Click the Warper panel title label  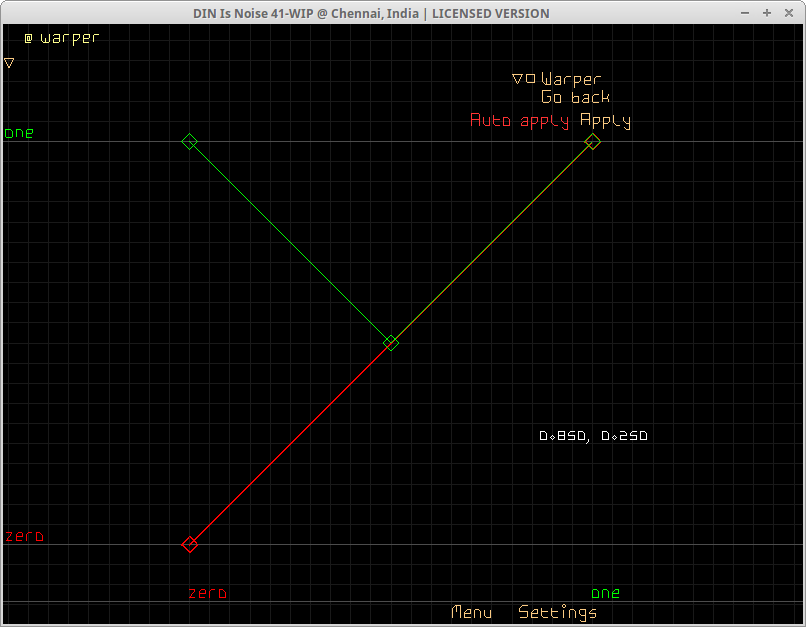point(571,79)
